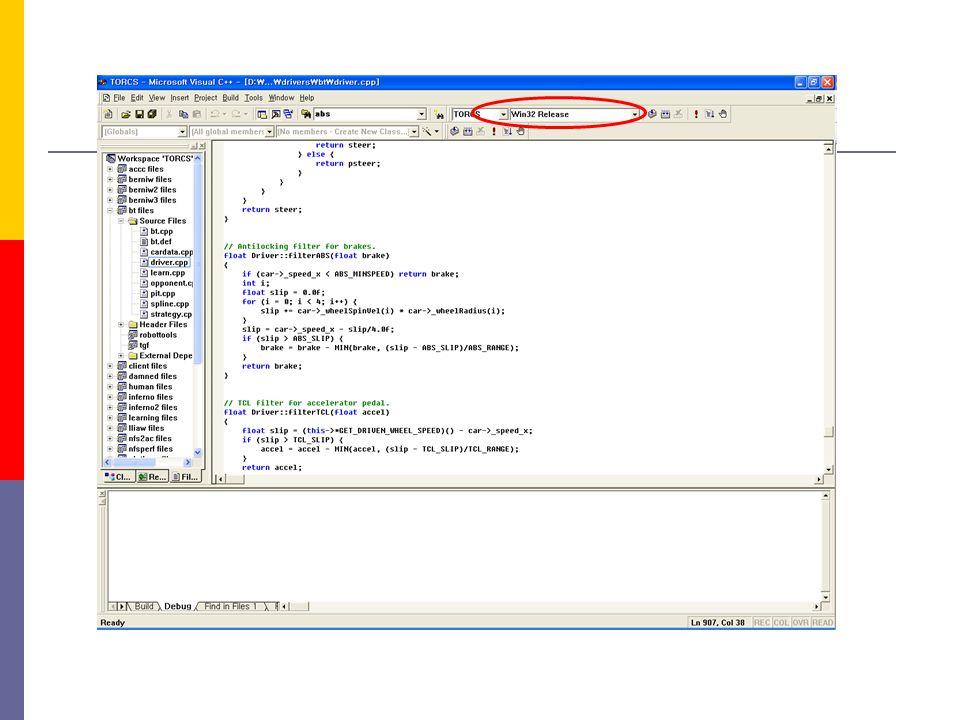The image size is (960, 720).
Task: Select Workspace 'TORCS' root node
Action: [155, 158]
